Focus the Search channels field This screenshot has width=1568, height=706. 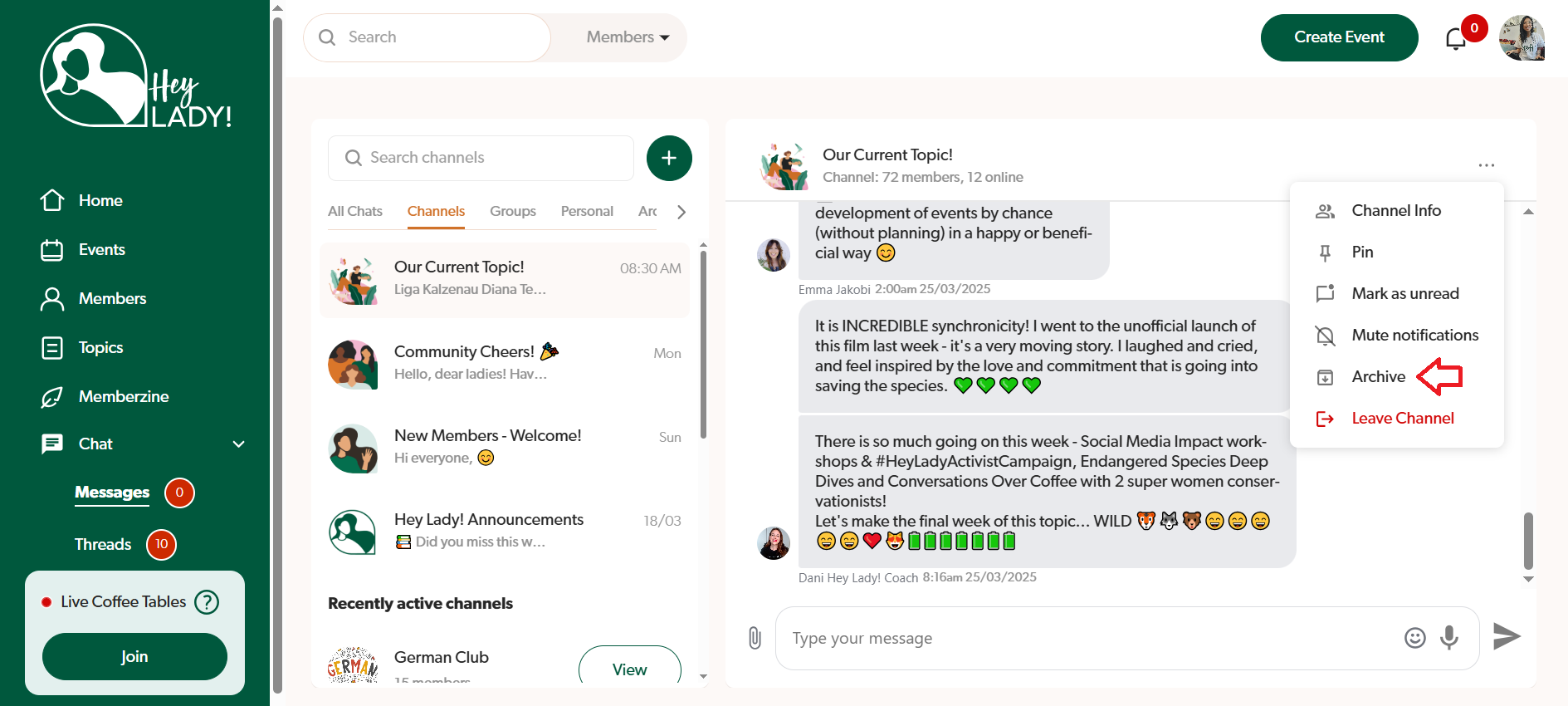[481, 158]
